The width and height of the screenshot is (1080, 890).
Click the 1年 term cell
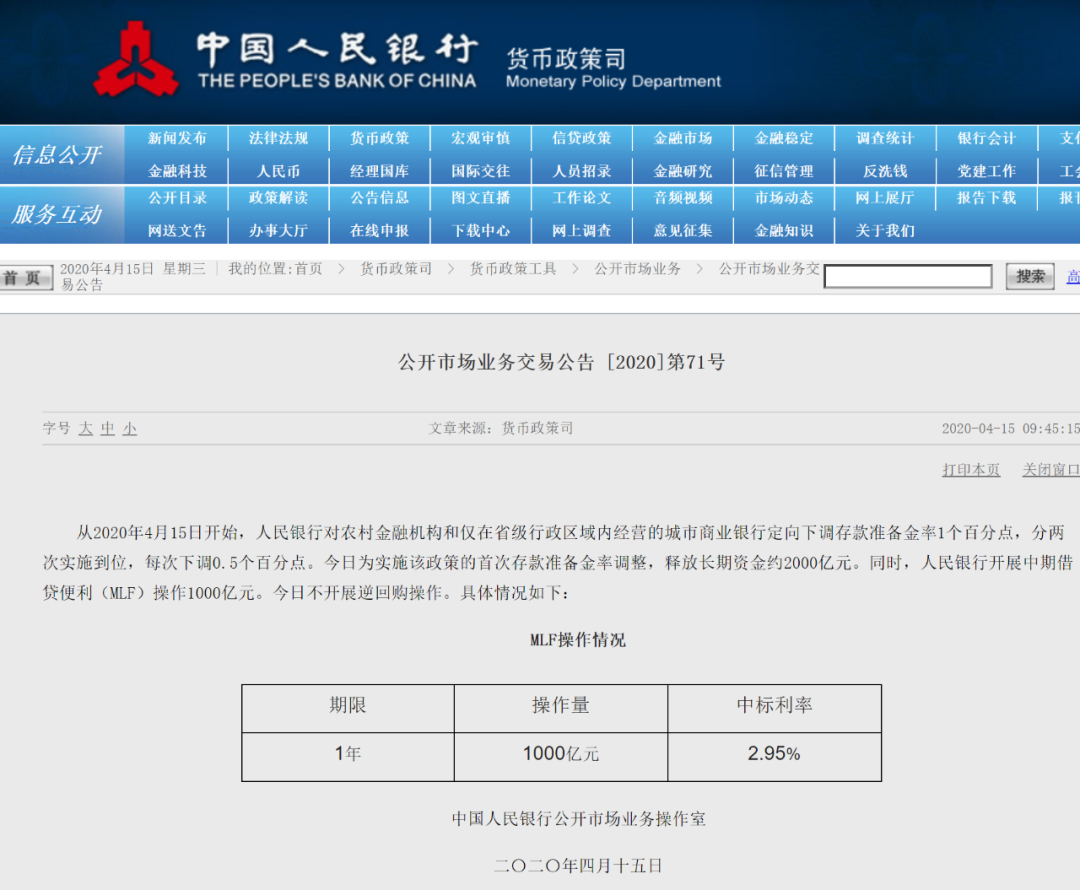pos(348,756)
